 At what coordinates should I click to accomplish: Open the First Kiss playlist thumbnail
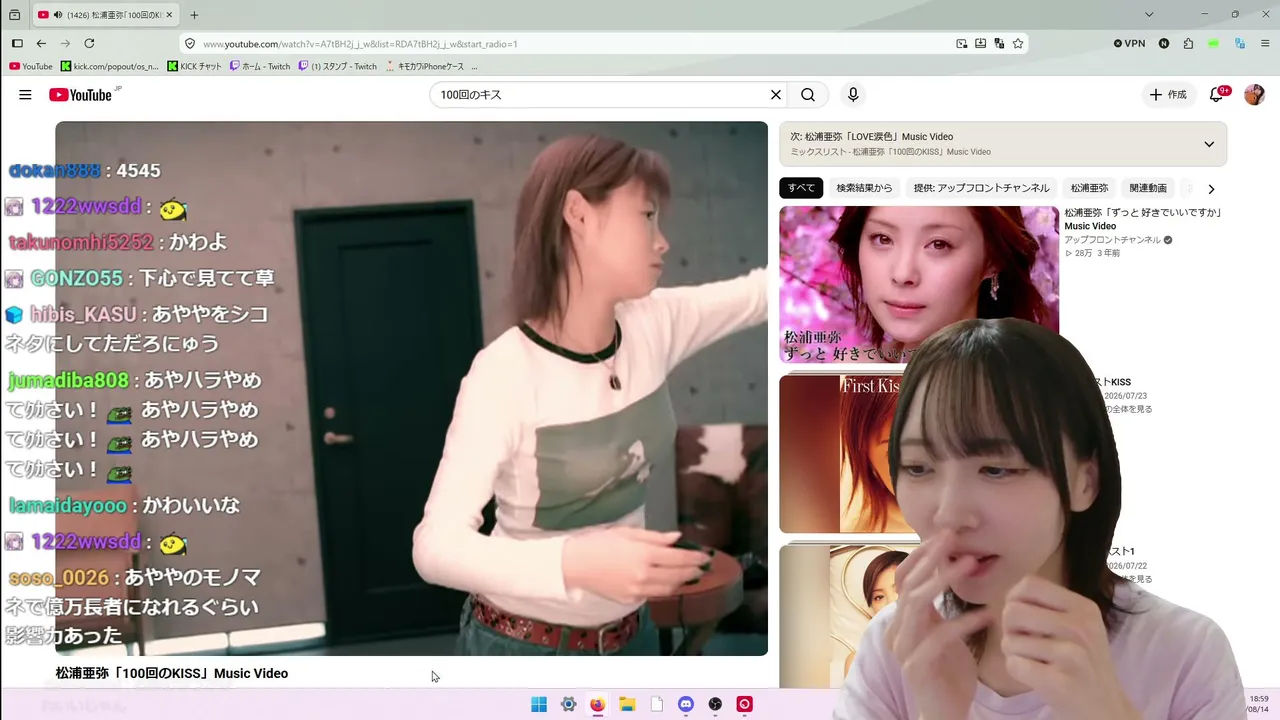tap(850, 453)
